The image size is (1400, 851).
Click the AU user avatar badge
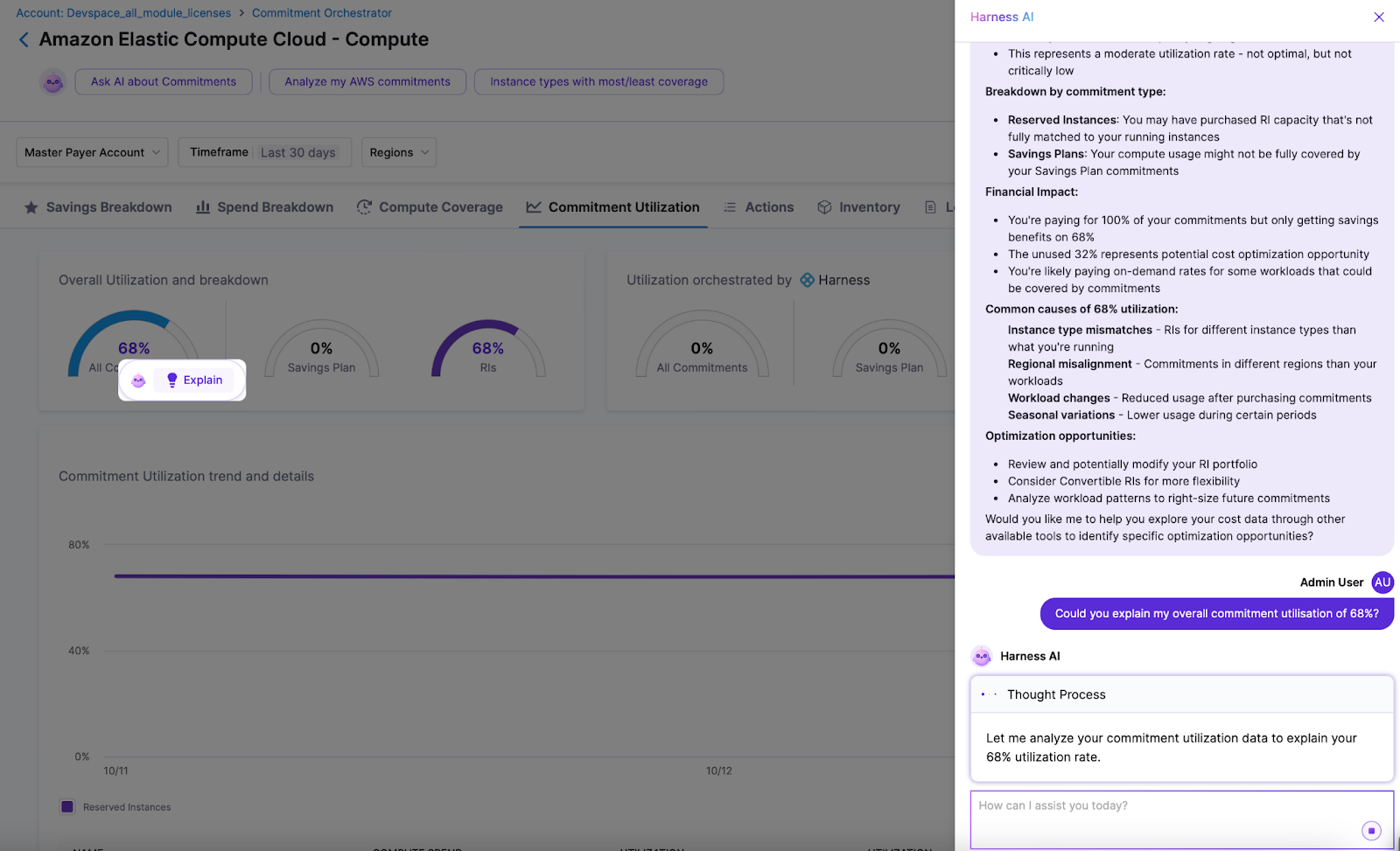[x=1382, y=582]
